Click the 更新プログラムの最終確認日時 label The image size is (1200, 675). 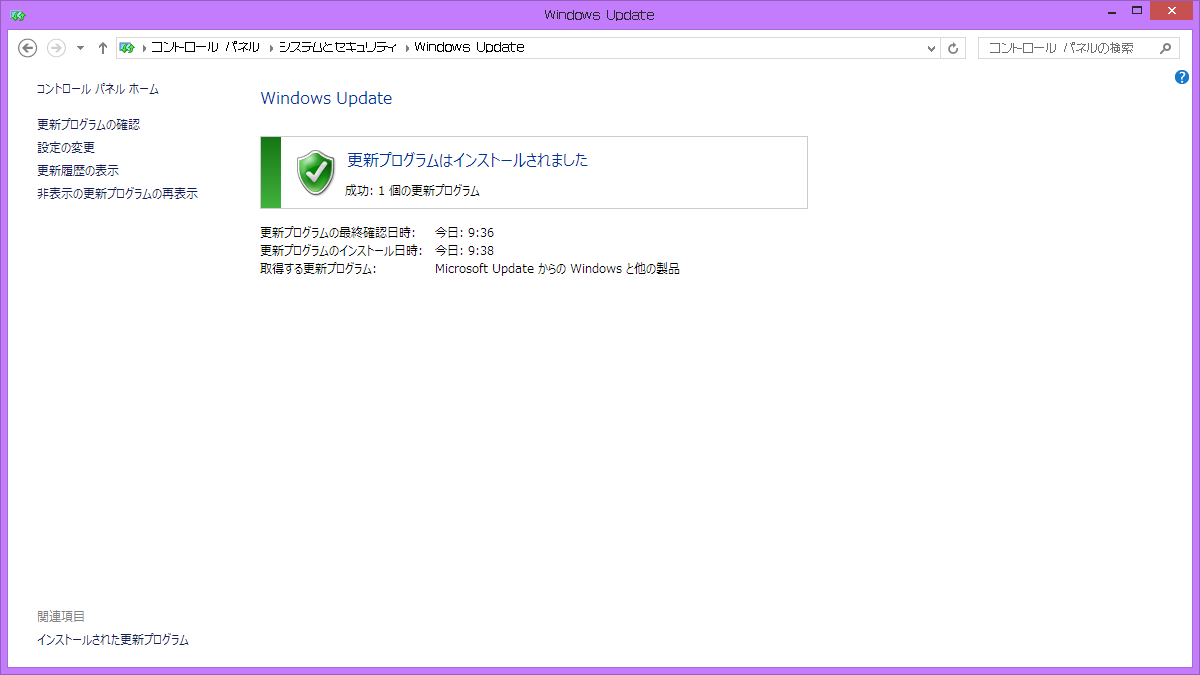[337, 233]
